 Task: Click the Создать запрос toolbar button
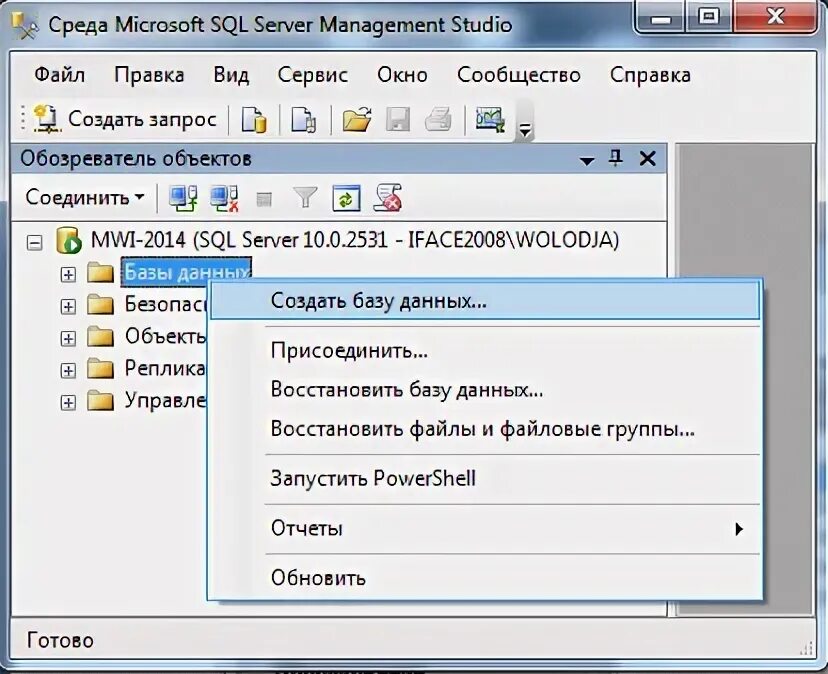pos(125,119)
